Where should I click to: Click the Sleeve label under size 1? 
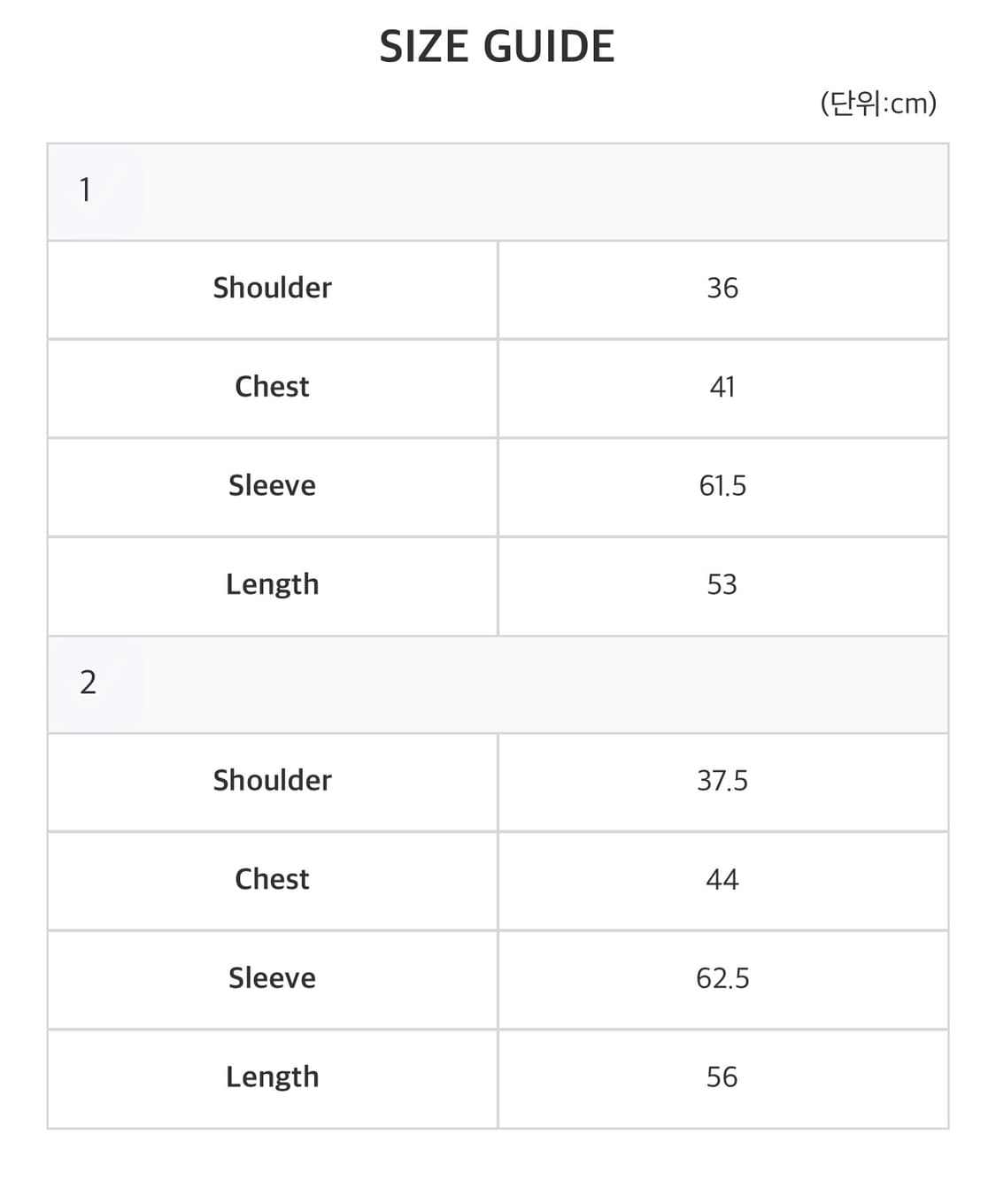point(272,486)
